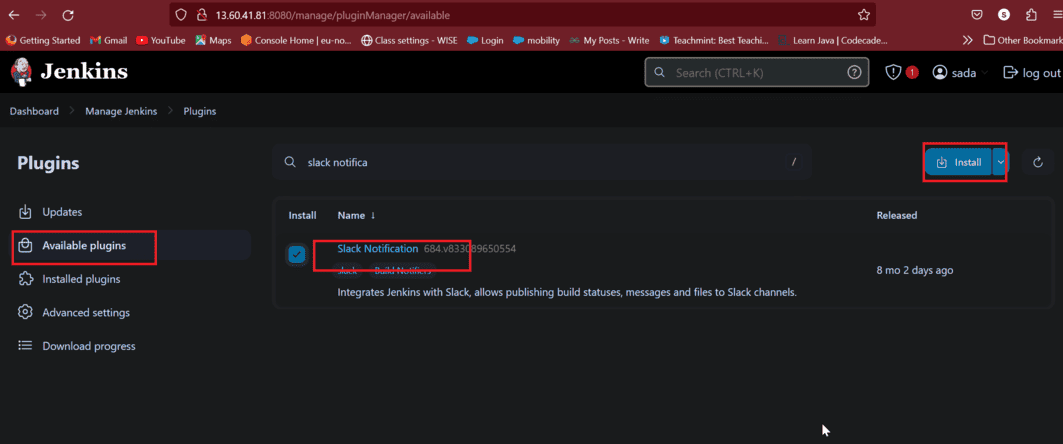Open the Pocket save icon in the toolbar
Screen dimensions: 1063x444
coord(977,15)
